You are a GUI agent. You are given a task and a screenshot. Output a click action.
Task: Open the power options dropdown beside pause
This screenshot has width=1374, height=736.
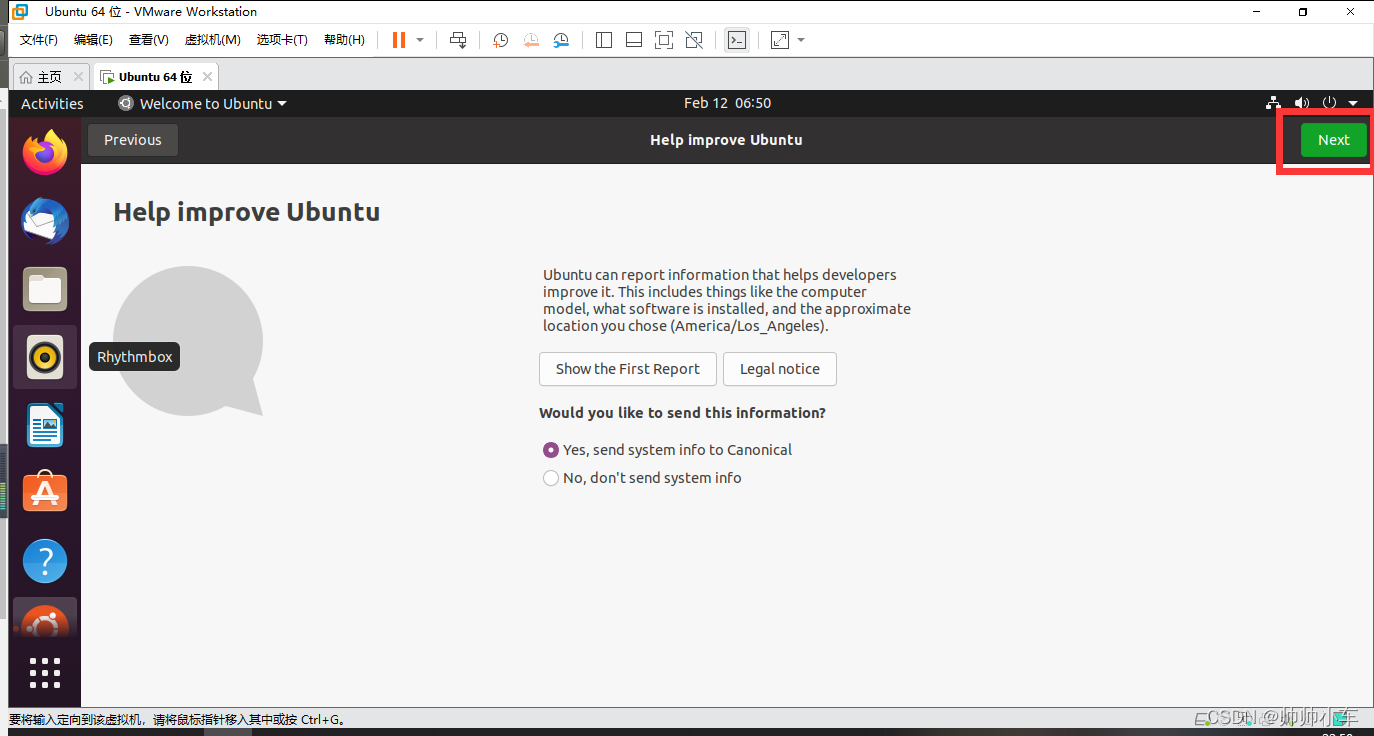coord(420,40)
